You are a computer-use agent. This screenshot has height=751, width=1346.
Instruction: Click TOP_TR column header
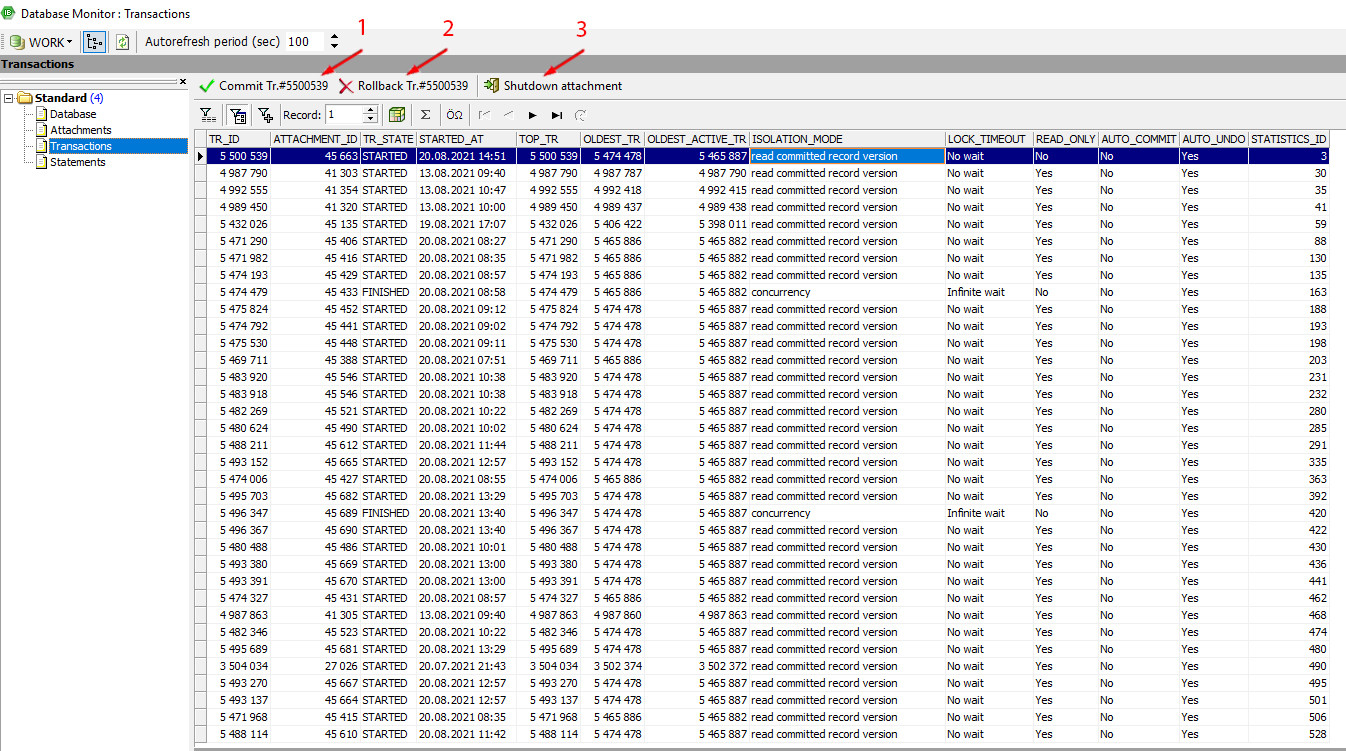click(x=548, y=139)
